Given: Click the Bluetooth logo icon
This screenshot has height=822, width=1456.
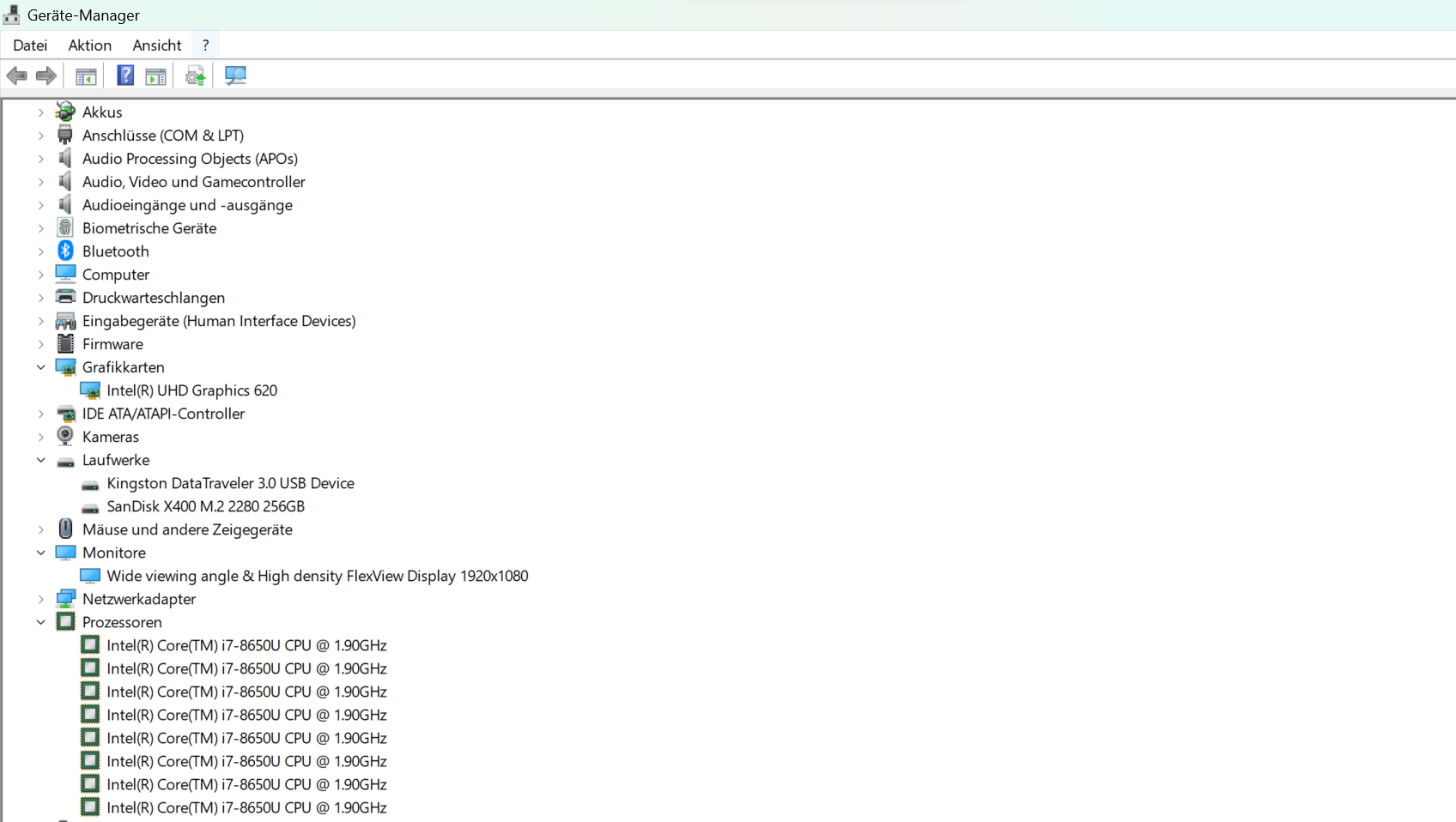Looking at the screenshot, I should click(65, 251).
